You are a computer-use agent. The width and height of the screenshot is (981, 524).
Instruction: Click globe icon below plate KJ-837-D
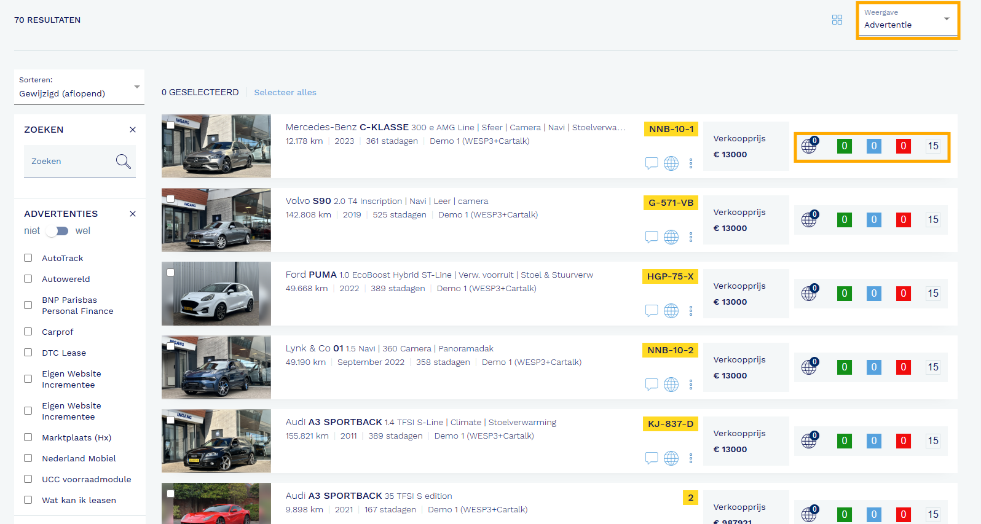tap(671, 458)
